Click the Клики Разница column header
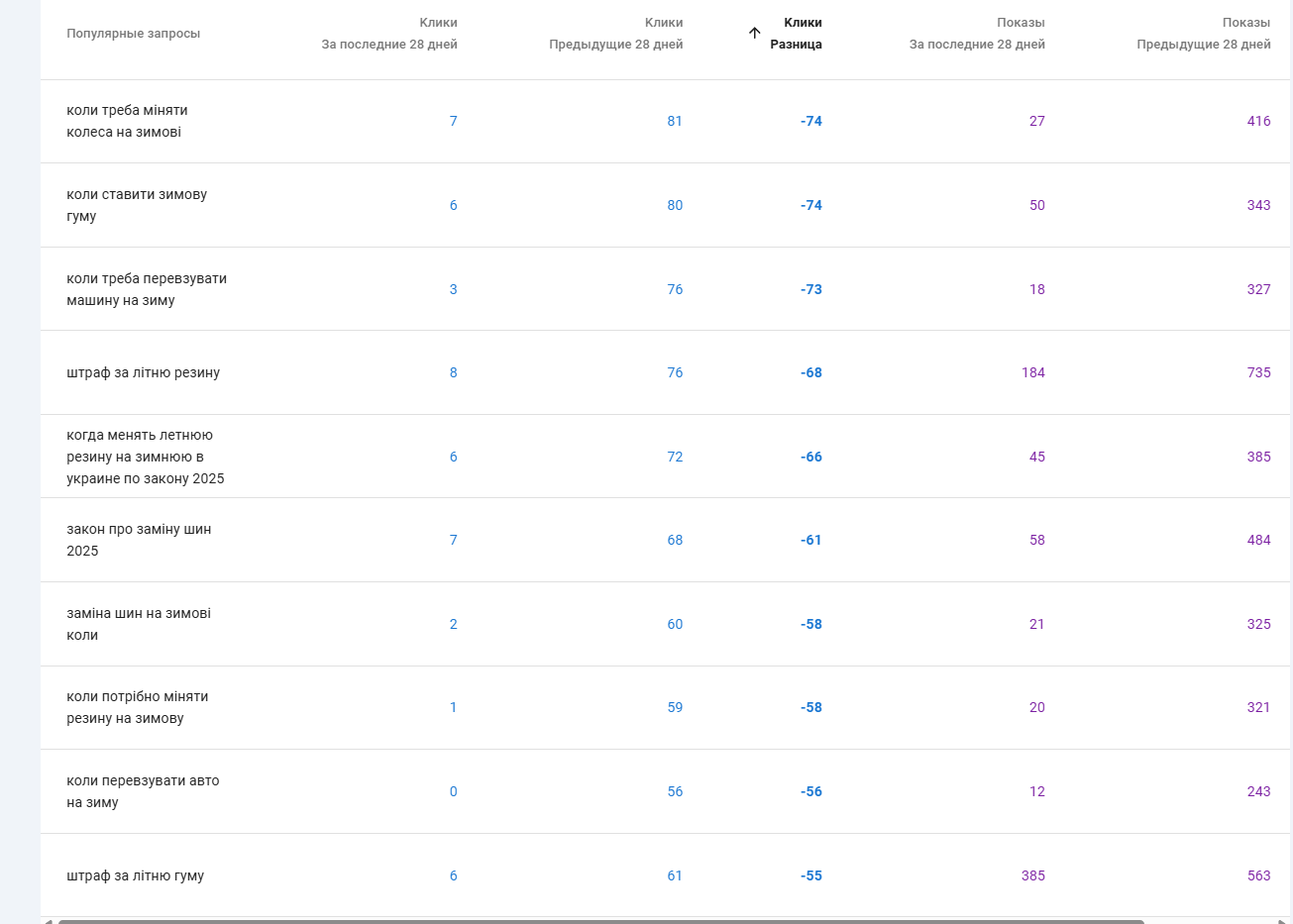 797,34
